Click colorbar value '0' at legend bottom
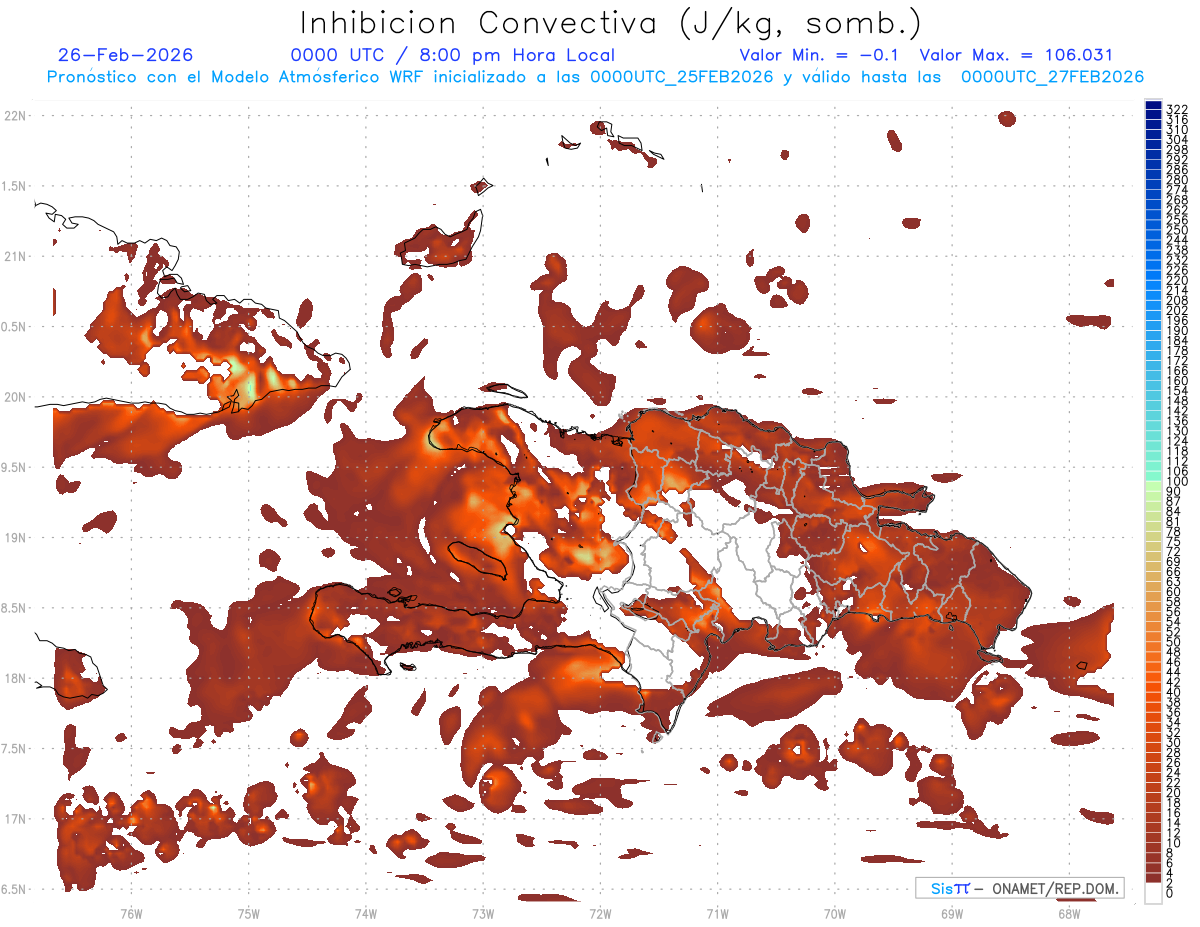This screenshot has width=1200, height=927. [1170, 892]
